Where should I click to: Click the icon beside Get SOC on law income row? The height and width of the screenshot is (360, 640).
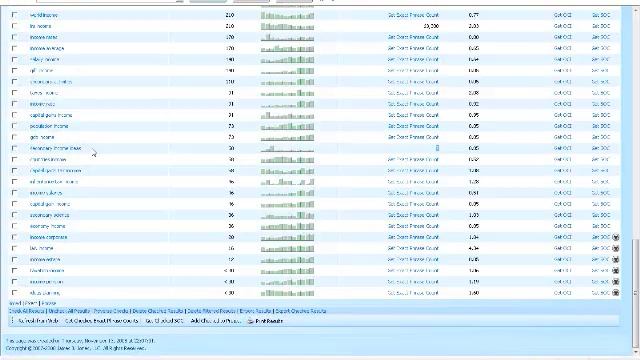click(616, 248)
